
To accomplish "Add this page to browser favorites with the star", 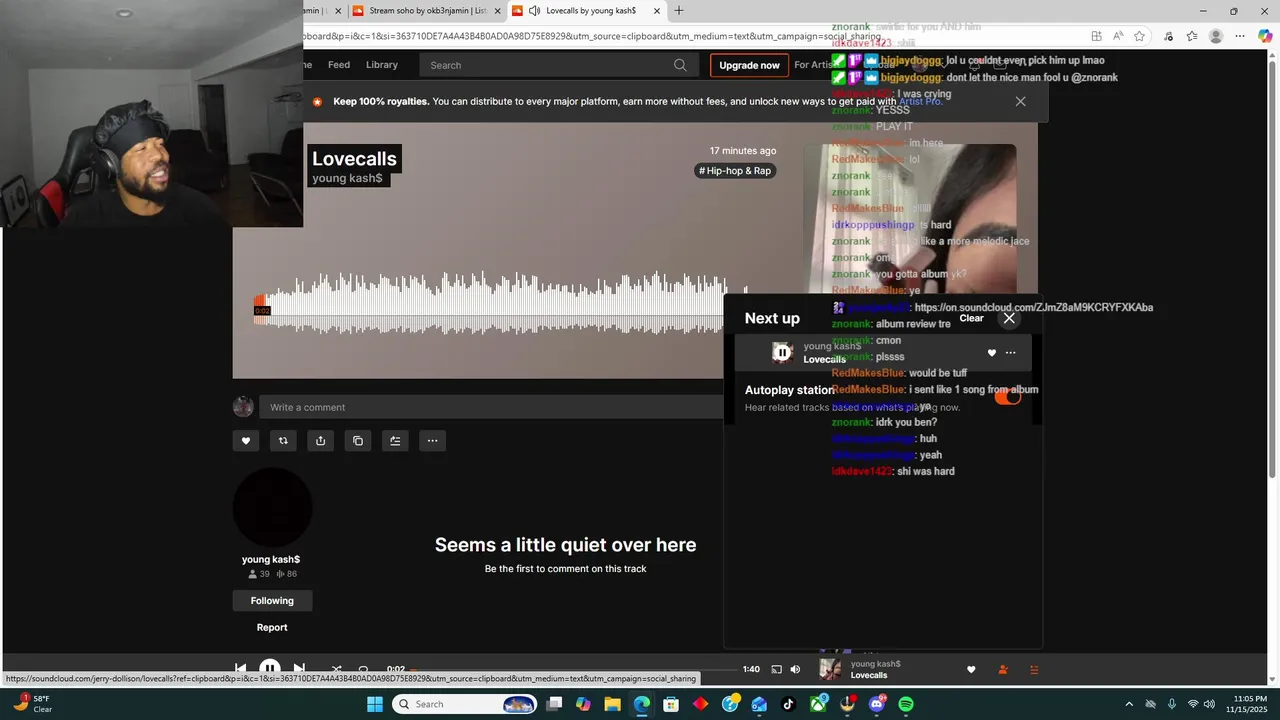I will point(1139,36).
